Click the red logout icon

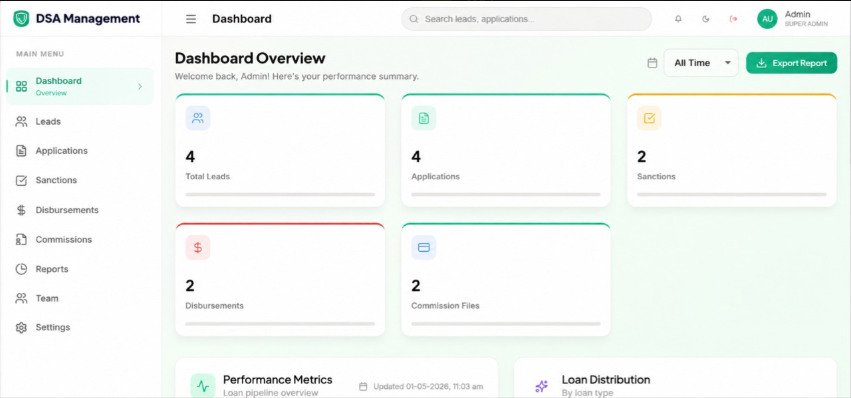[x=733, y=19]
